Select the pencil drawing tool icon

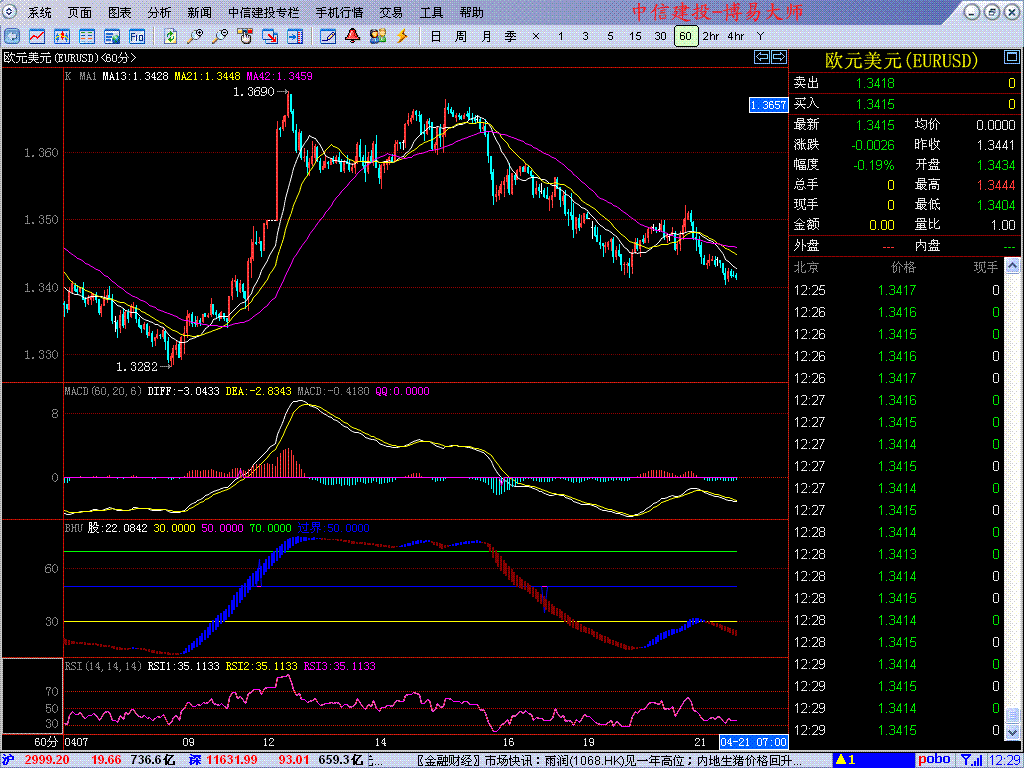(x=327, y=36)
